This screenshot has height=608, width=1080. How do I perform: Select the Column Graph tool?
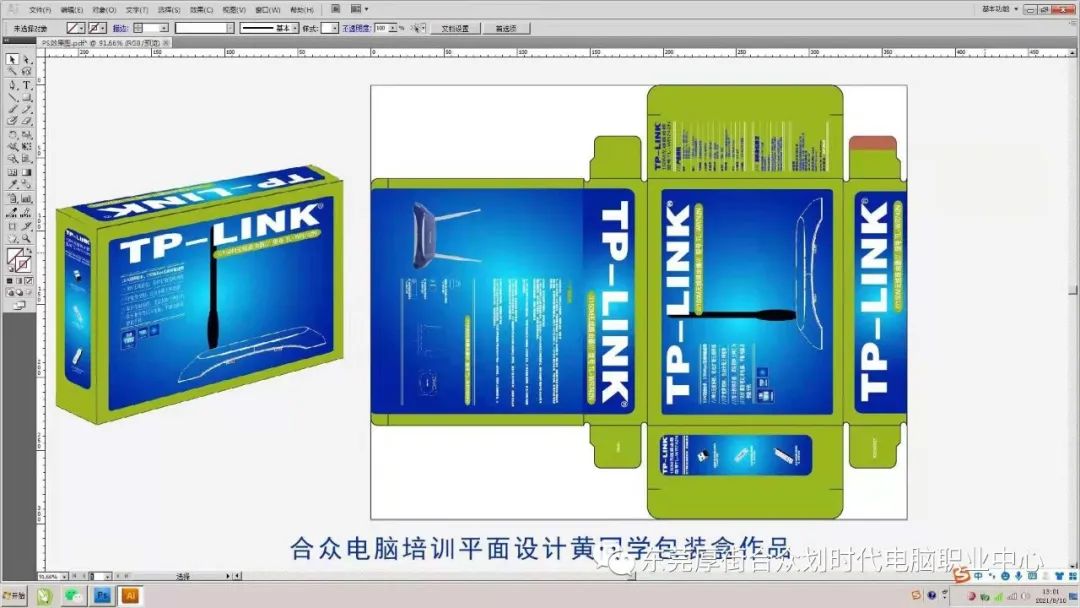26,198
